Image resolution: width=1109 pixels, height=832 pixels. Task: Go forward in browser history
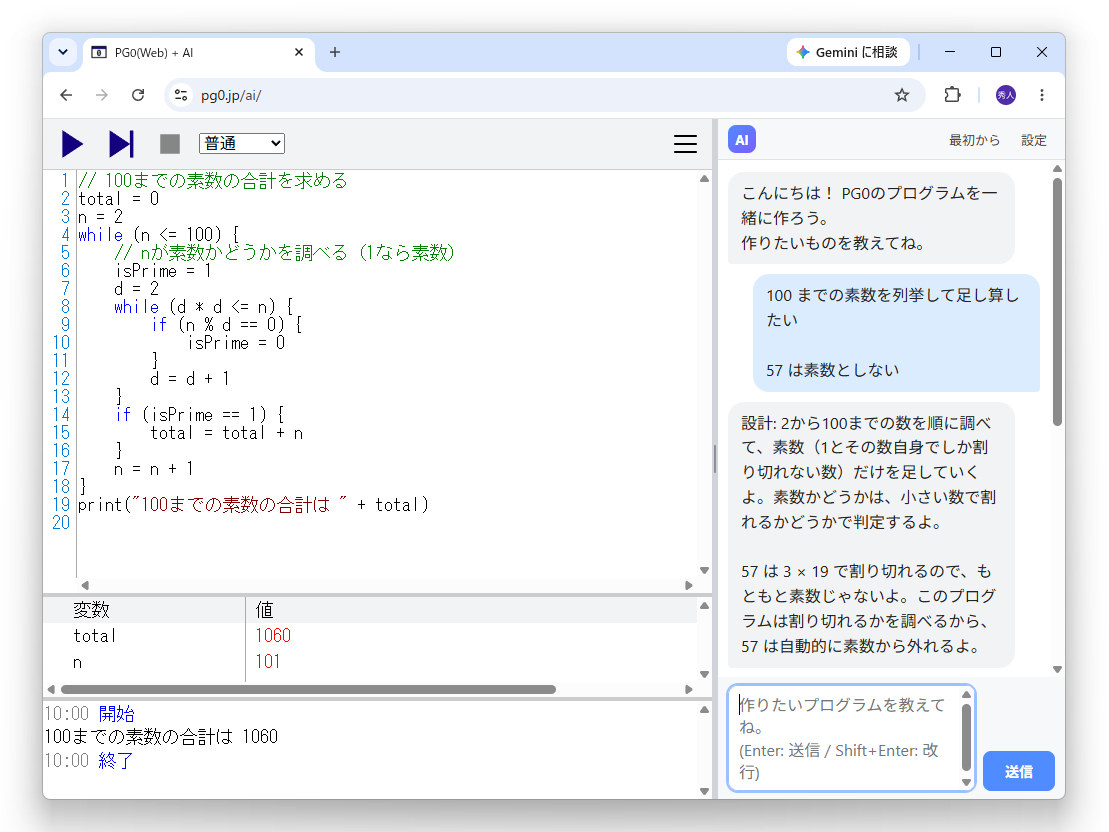[x=102, y=95]
